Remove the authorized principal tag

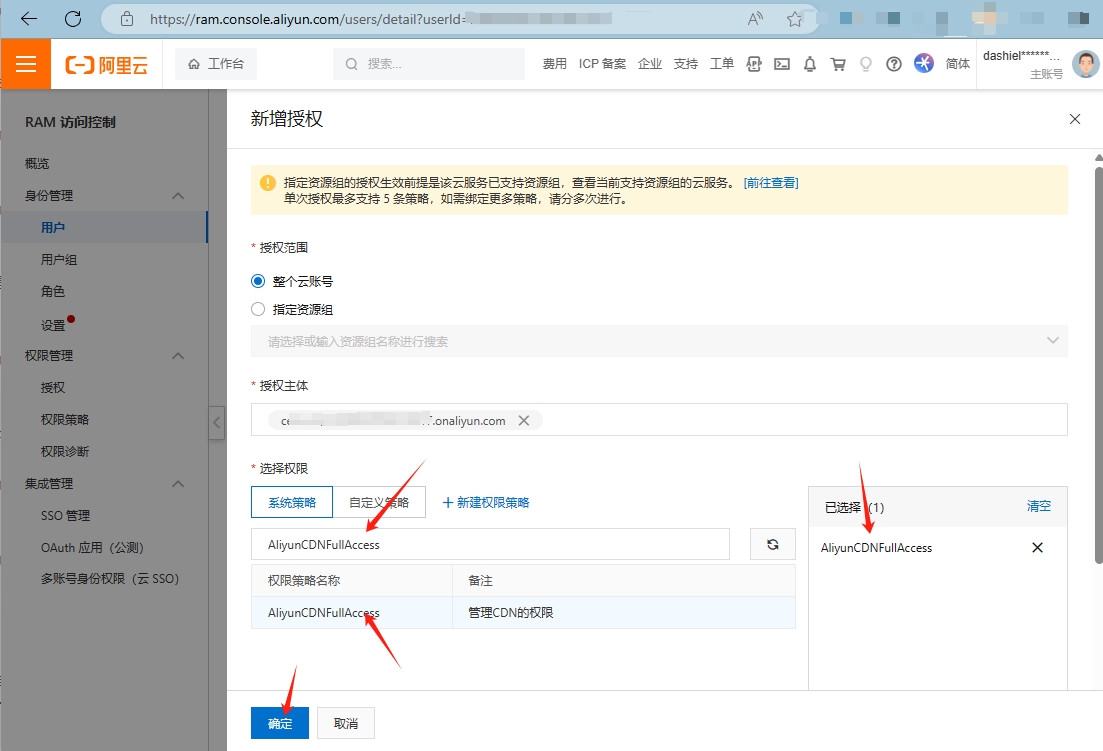coord(524,421)
